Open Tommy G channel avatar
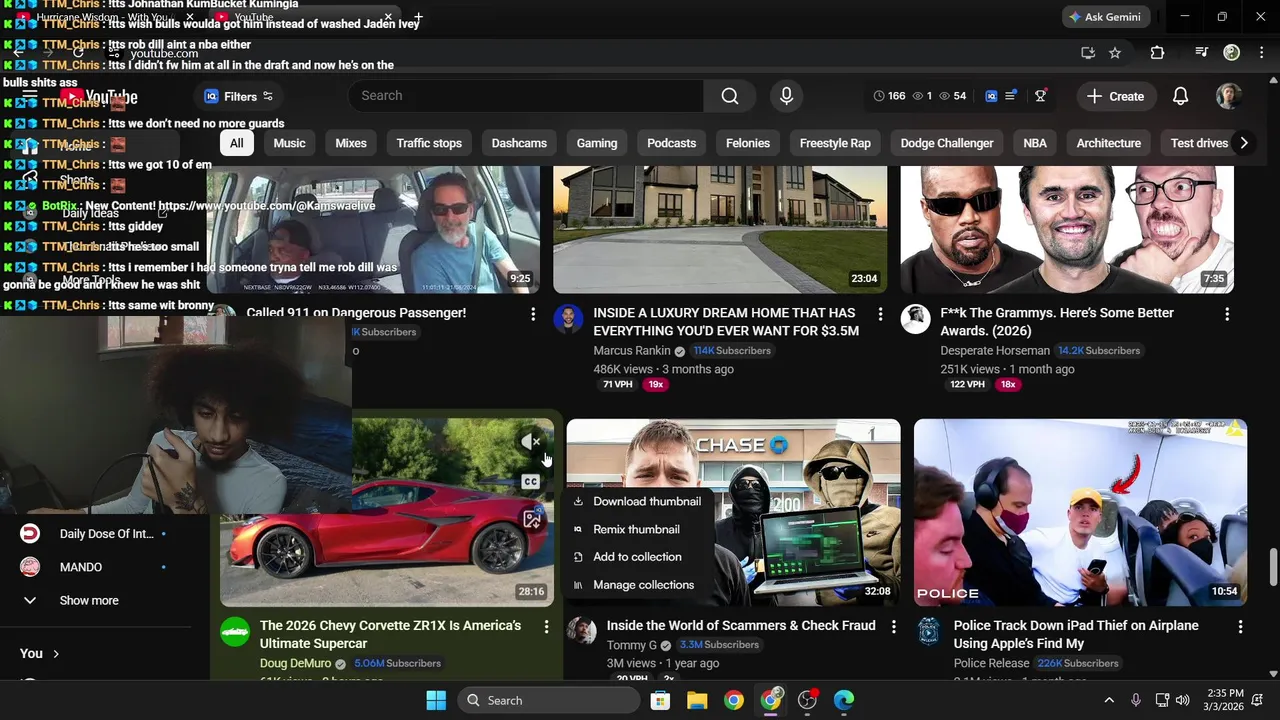This screenshot has width=1280, height=720. [582, 632]
